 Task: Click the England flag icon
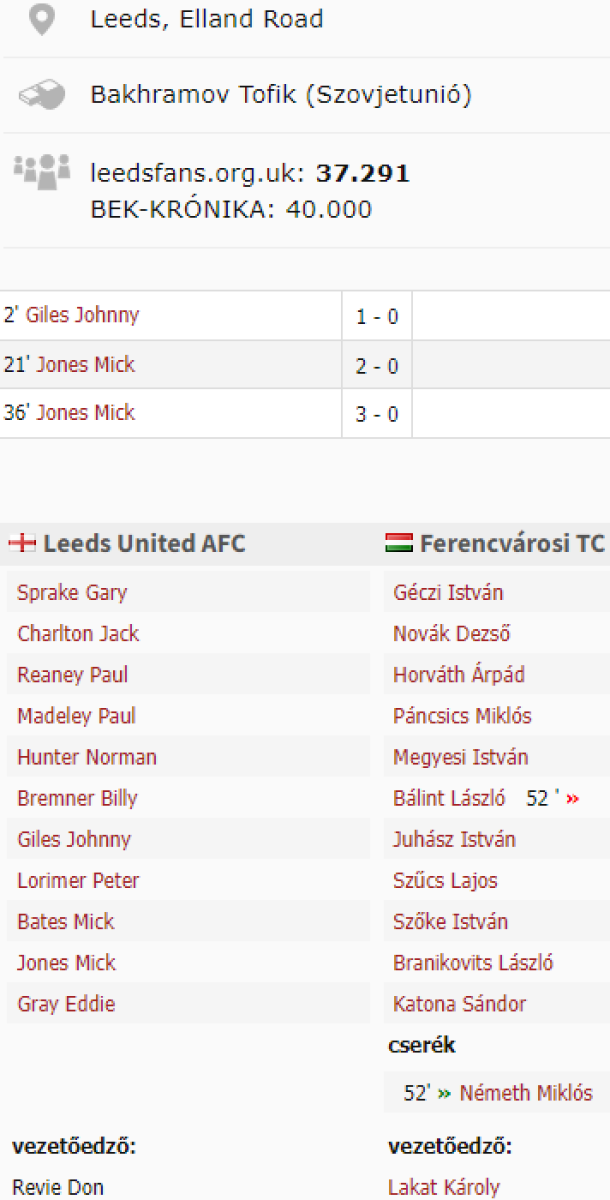(22, 544)
